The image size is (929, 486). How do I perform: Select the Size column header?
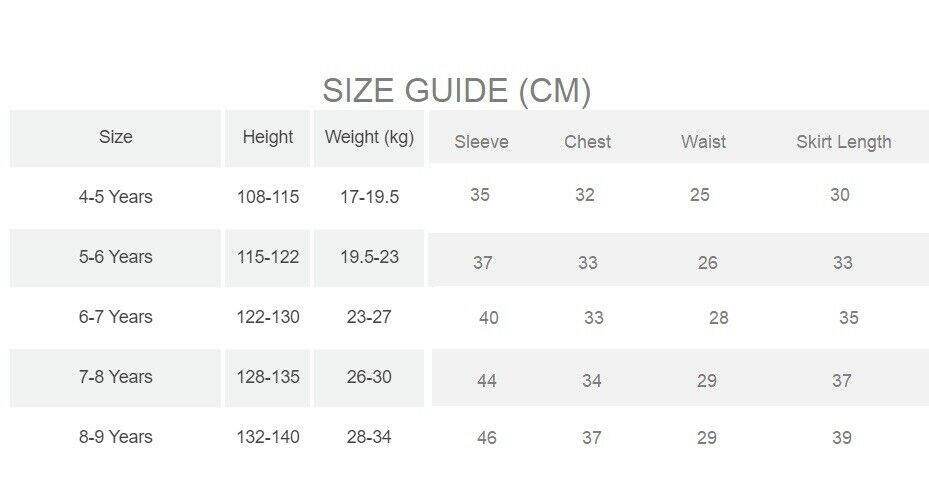pyautogui.click(x=116, y=137)
